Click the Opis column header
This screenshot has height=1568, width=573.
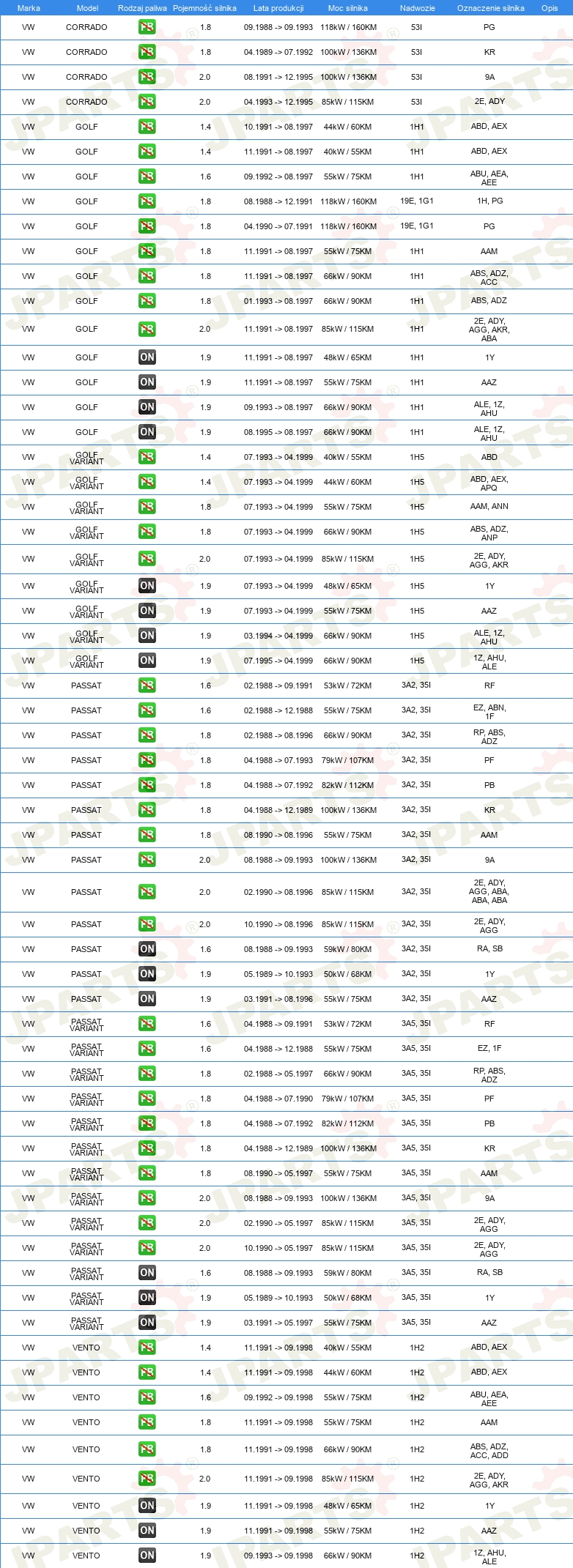pos(550,8)
